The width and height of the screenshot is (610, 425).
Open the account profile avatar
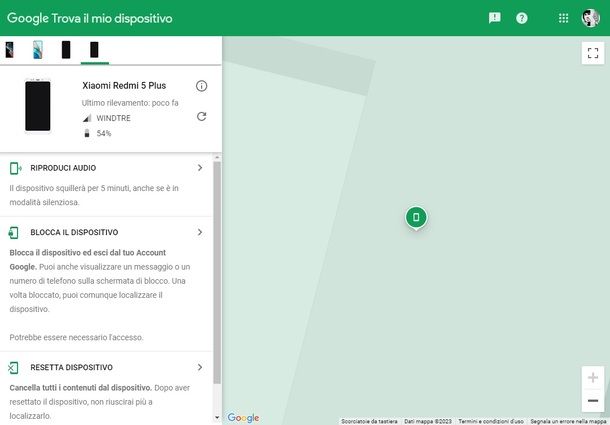(x=591, y=18)
